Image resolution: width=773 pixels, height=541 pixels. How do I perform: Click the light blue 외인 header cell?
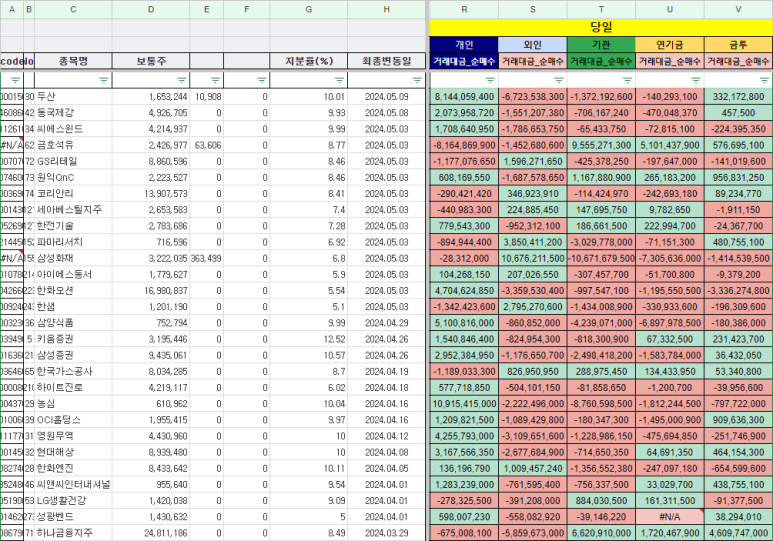(532, 44)
